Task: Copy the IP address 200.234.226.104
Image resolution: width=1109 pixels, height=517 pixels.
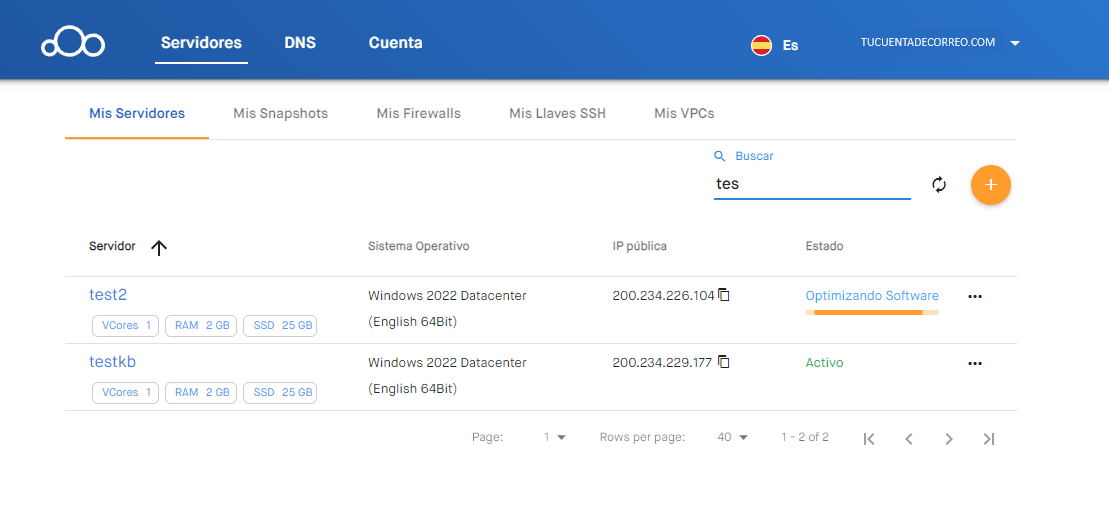Action: (x=724, y=295)
